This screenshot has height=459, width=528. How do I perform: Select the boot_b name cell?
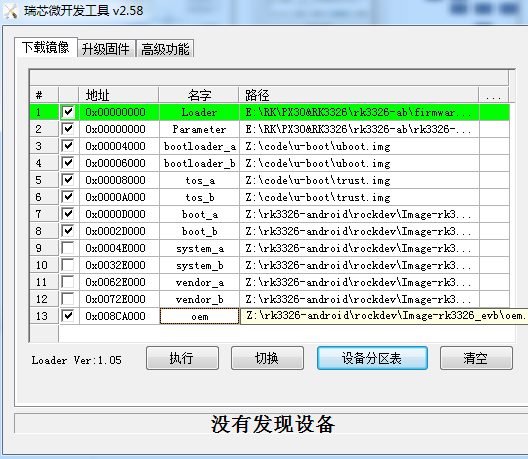click(199, 231)
